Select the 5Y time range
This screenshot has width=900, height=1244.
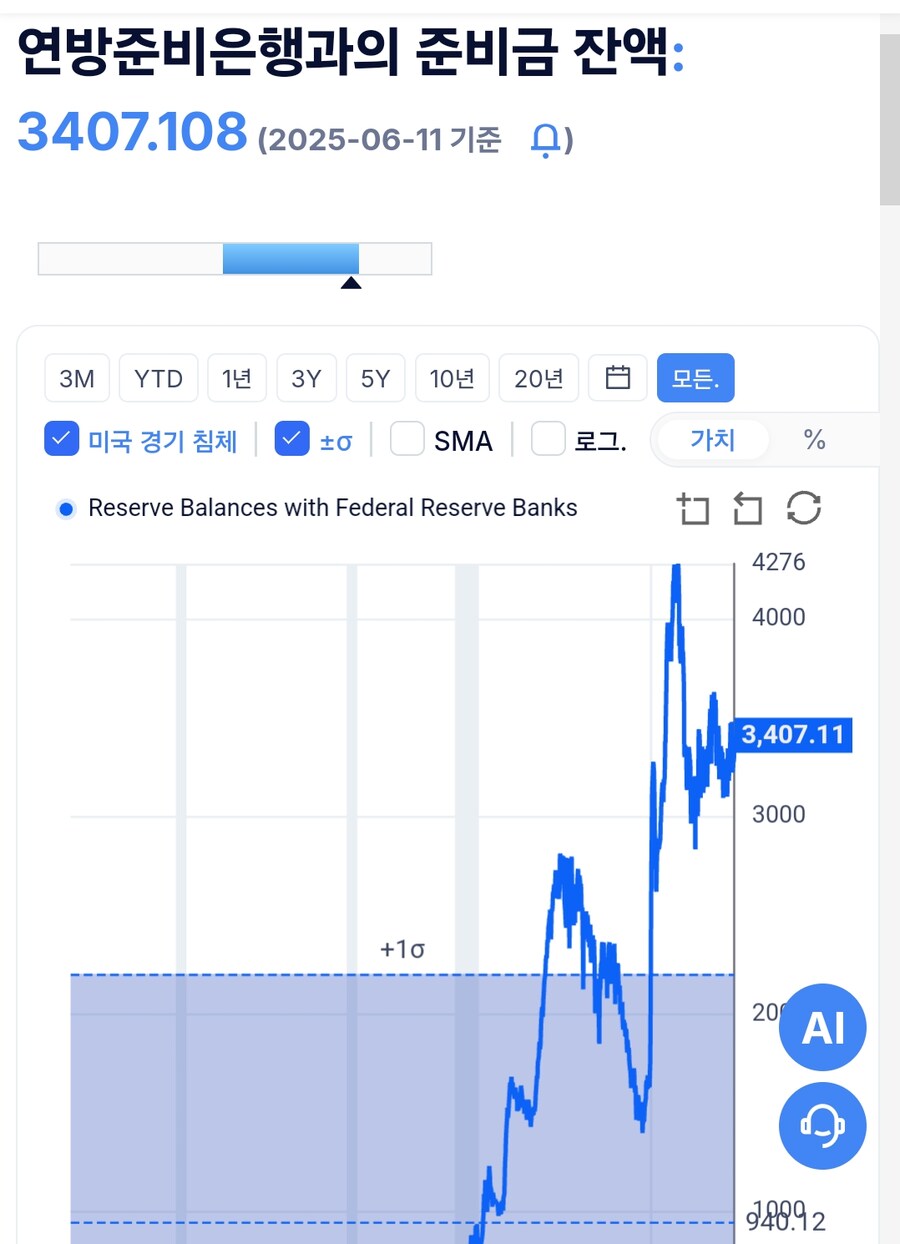coord(375,378)
